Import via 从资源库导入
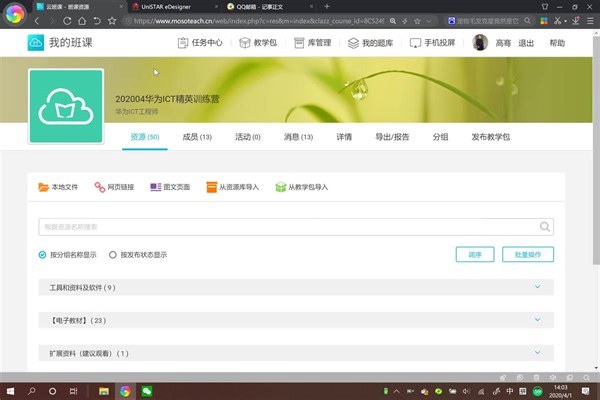This screenshot has height=400, width=600. coord(232,187)
